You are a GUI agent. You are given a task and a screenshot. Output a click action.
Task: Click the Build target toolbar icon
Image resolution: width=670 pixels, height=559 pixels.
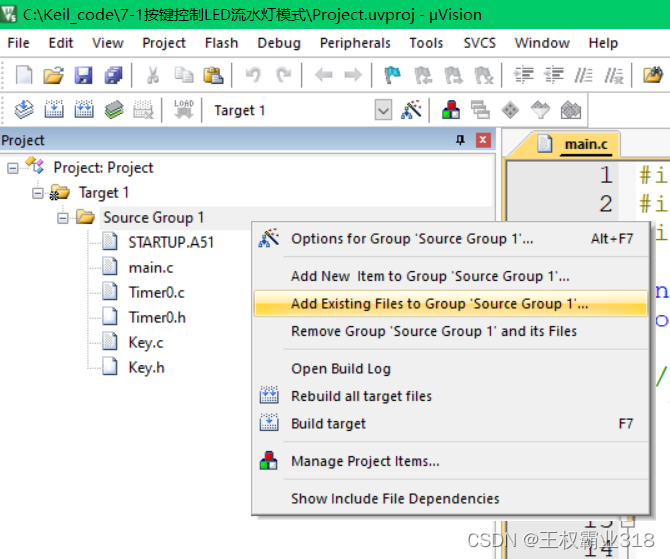[x=54, y=110]
